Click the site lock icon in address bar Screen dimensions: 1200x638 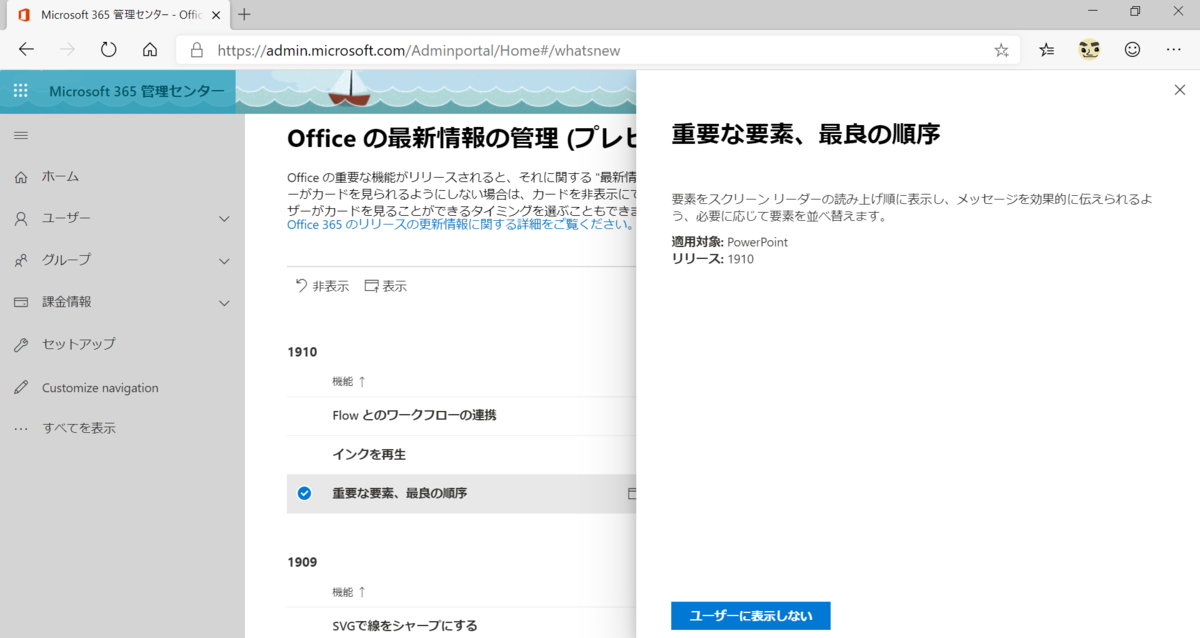click(x=196, y=50)
